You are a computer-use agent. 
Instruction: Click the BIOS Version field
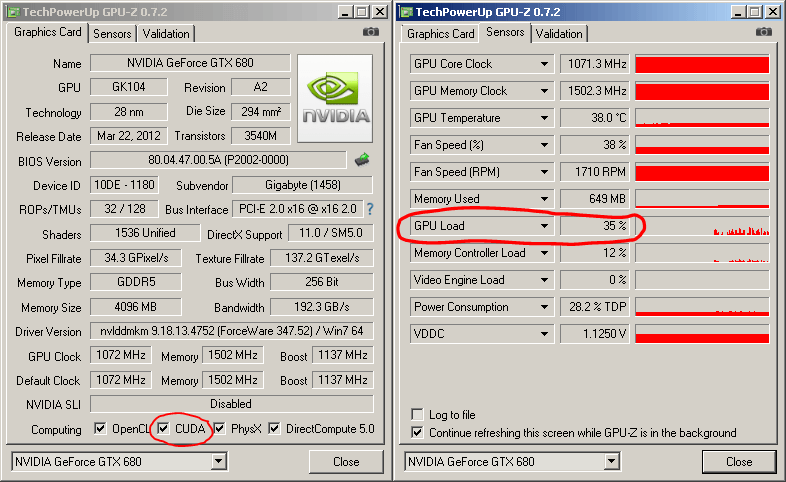click(x=218, y=160)
